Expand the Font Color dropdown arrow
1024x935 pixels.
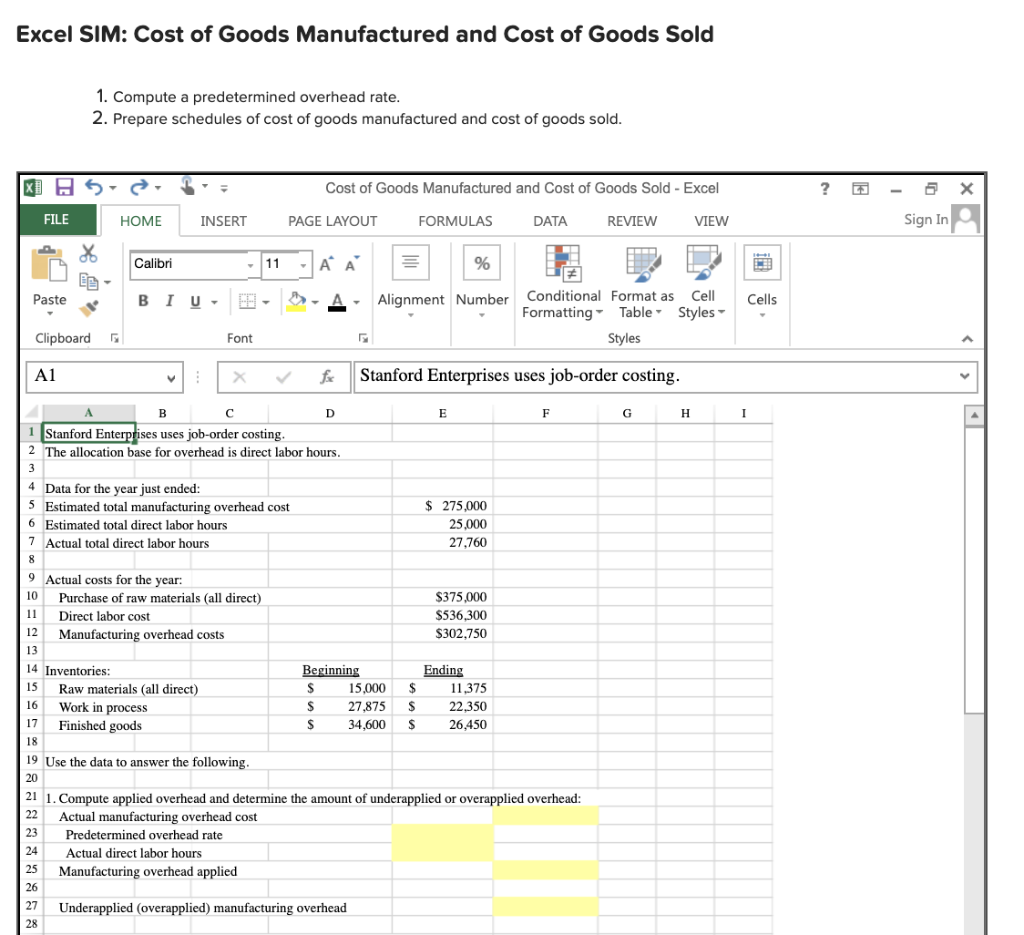point(357,302)
